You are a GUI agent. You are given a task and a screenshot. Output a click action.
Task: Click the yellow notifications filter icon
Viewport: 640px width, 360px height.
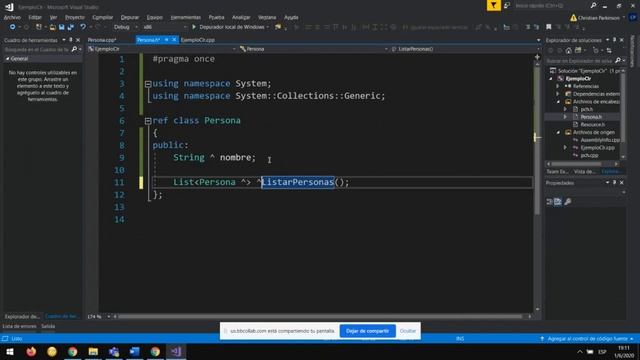(x=493, y=5)
